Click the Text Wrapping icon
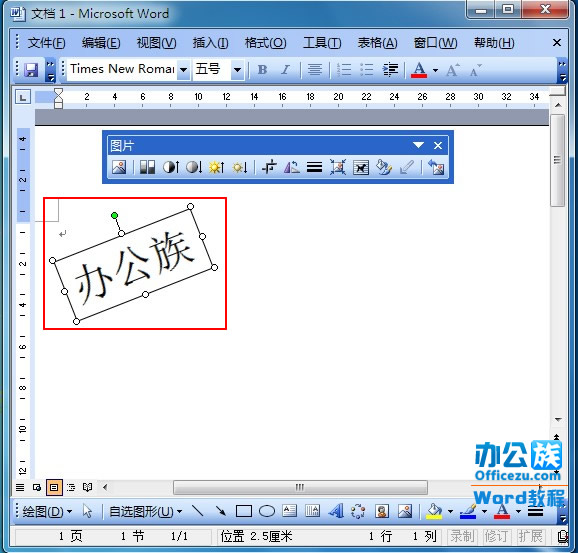The height and width of the screenshot is (553, 578). (x=361, y=167)
